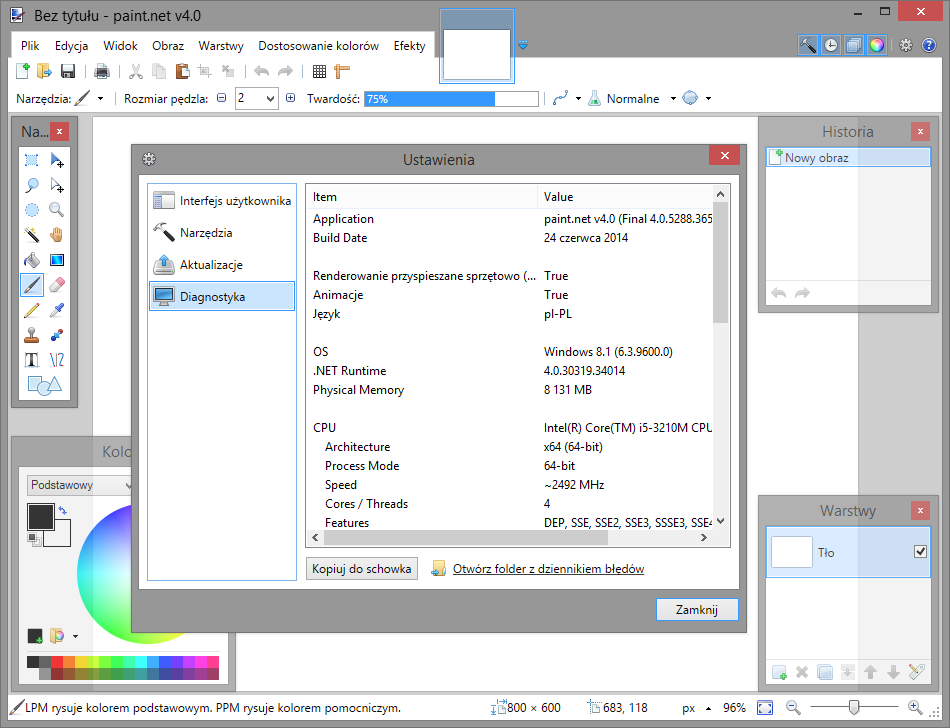Viewport: 950px width, 728px height.
Task: Open the Warstwy menu
Action: (x=221, y=45)
